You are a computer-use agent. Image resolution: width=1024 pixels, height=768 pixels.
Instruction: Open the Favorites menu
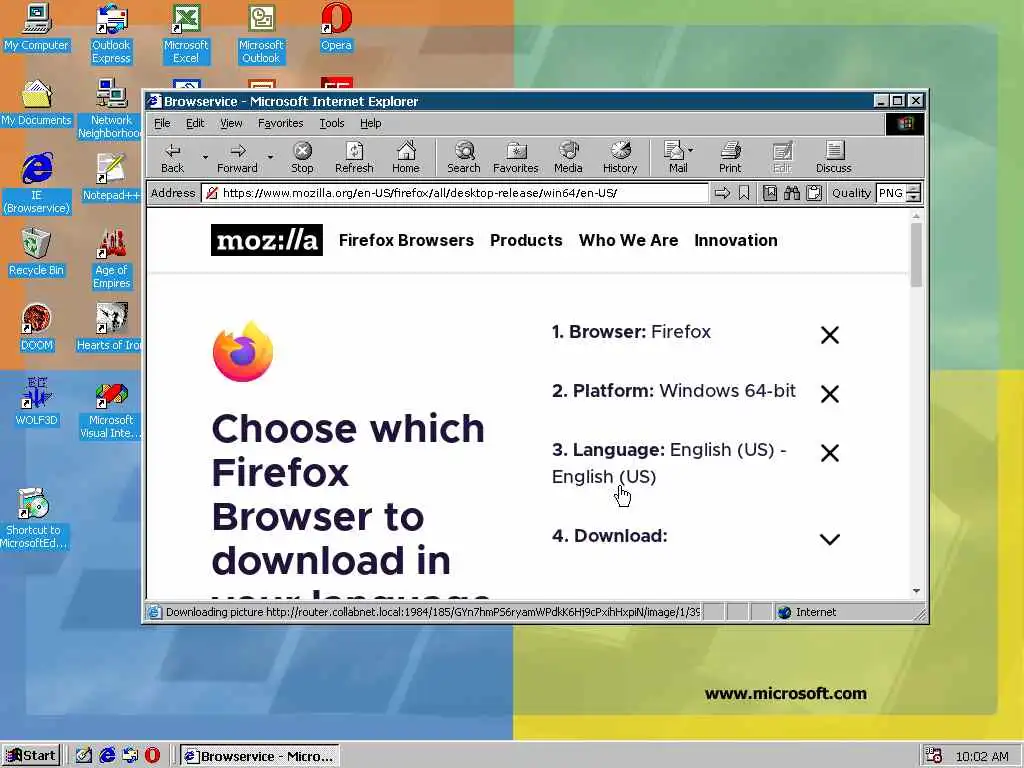pyautogui.click(x=280, y=123)
